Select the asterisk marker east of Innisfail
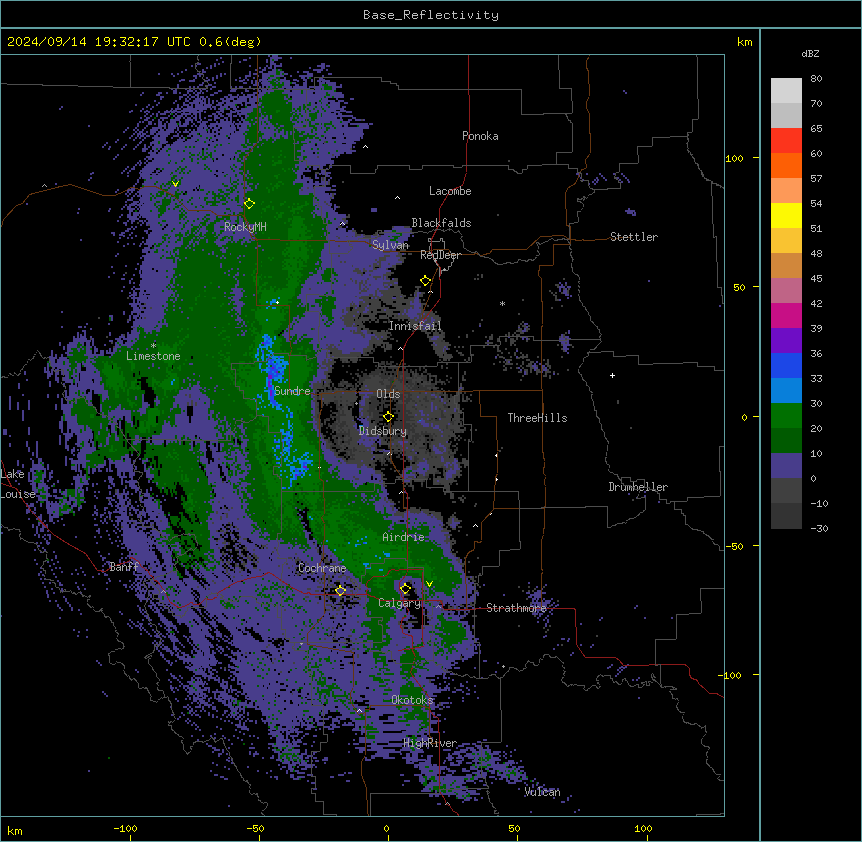The width and height of the screenshot is (862, 842). click(x=502, y=303)
